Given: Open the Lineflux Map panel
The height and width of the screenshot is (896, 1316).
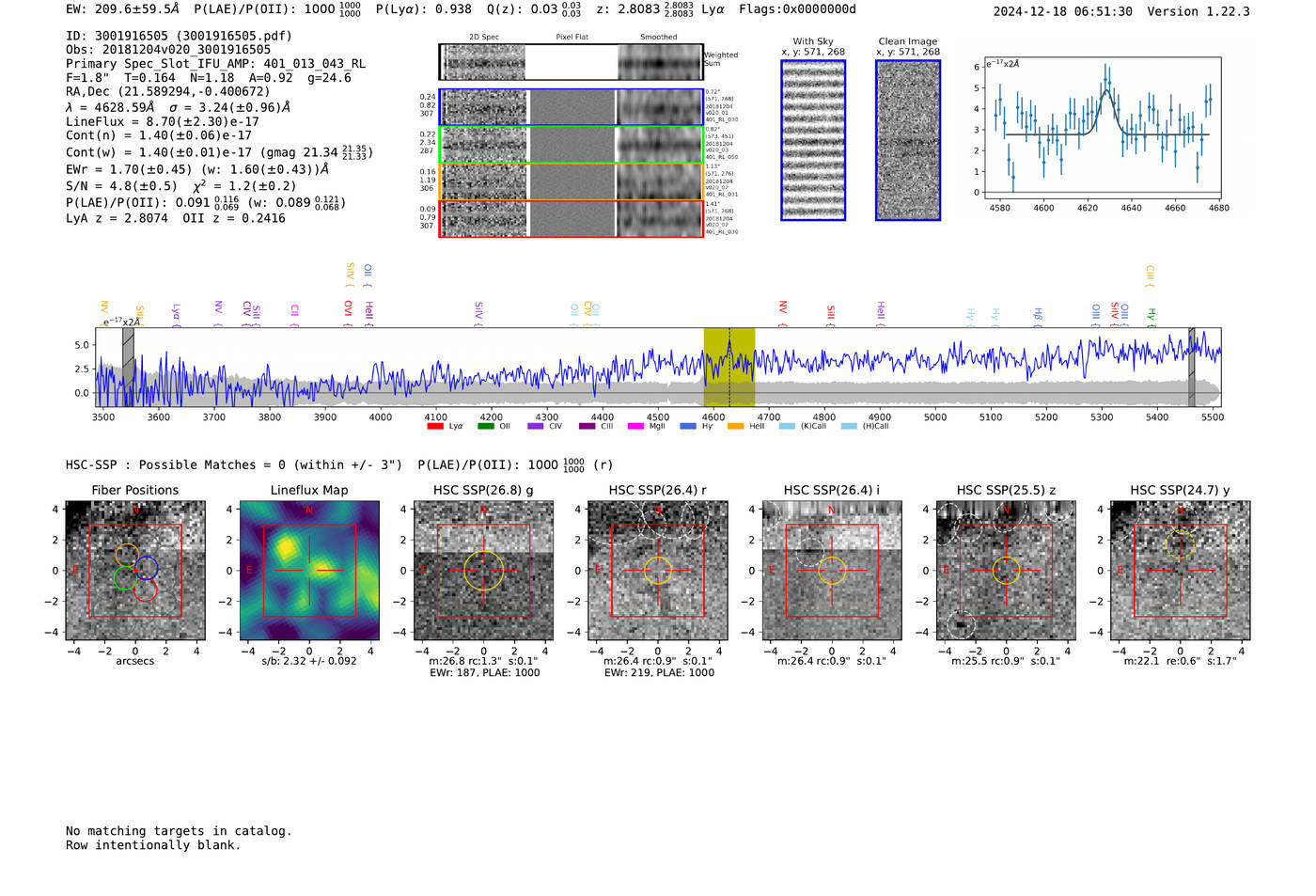Looking at the screenshot, I should [x=309, y=571].
